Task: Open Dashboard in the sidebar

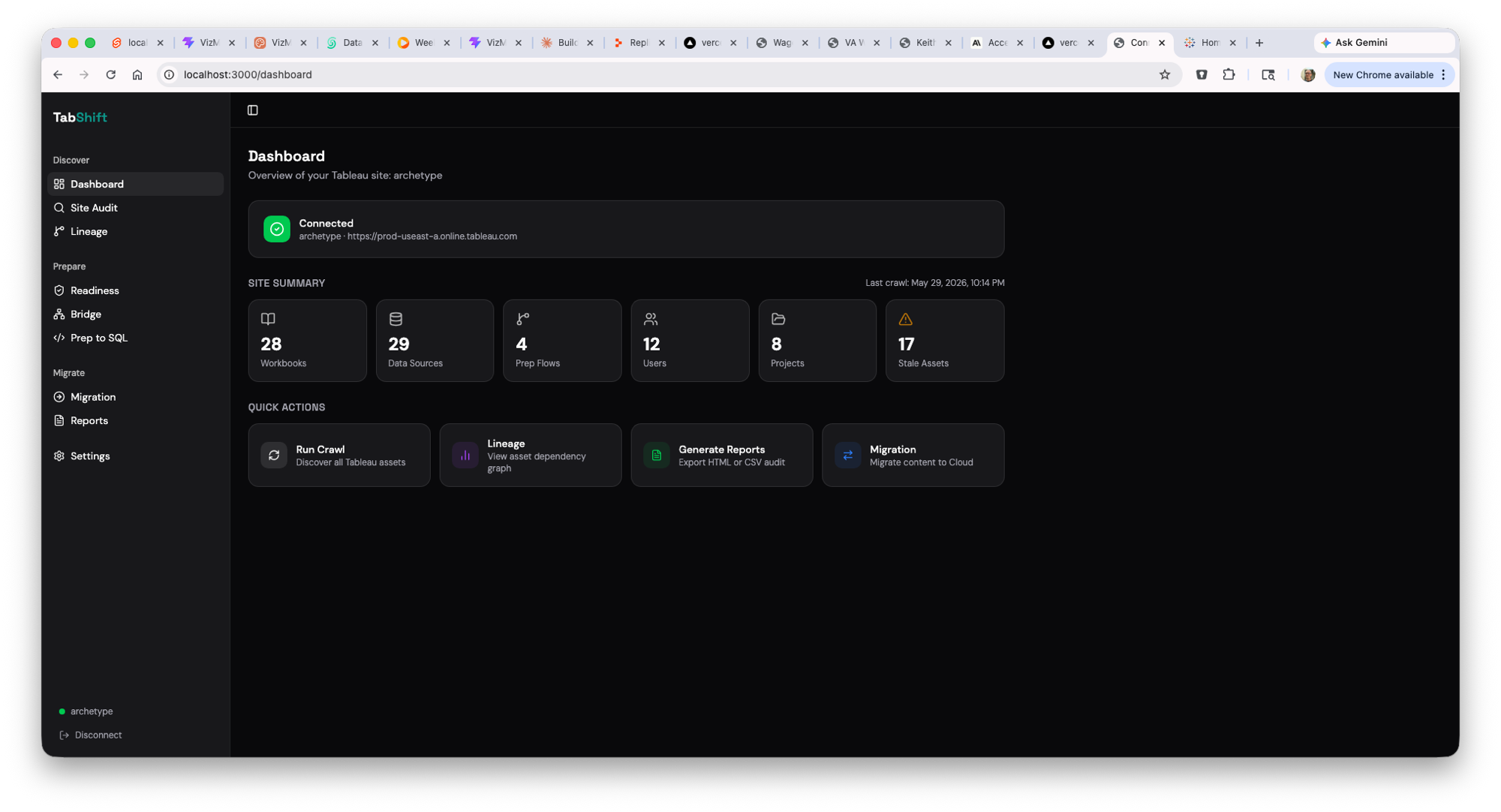Action: pyautogui.click(x=135, y=184)
